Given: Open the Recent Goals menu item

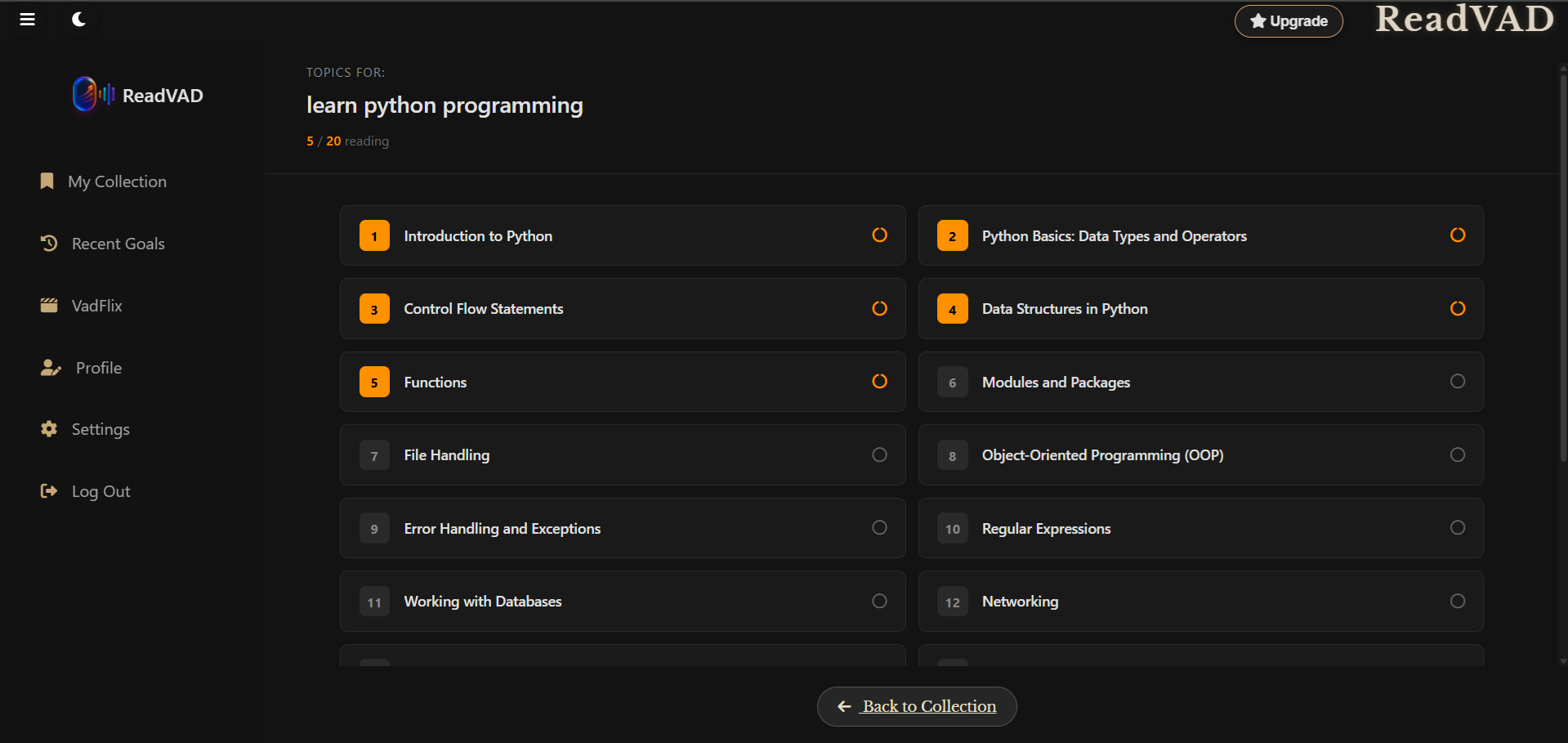Looking at the screenshot, I should 118,244.
